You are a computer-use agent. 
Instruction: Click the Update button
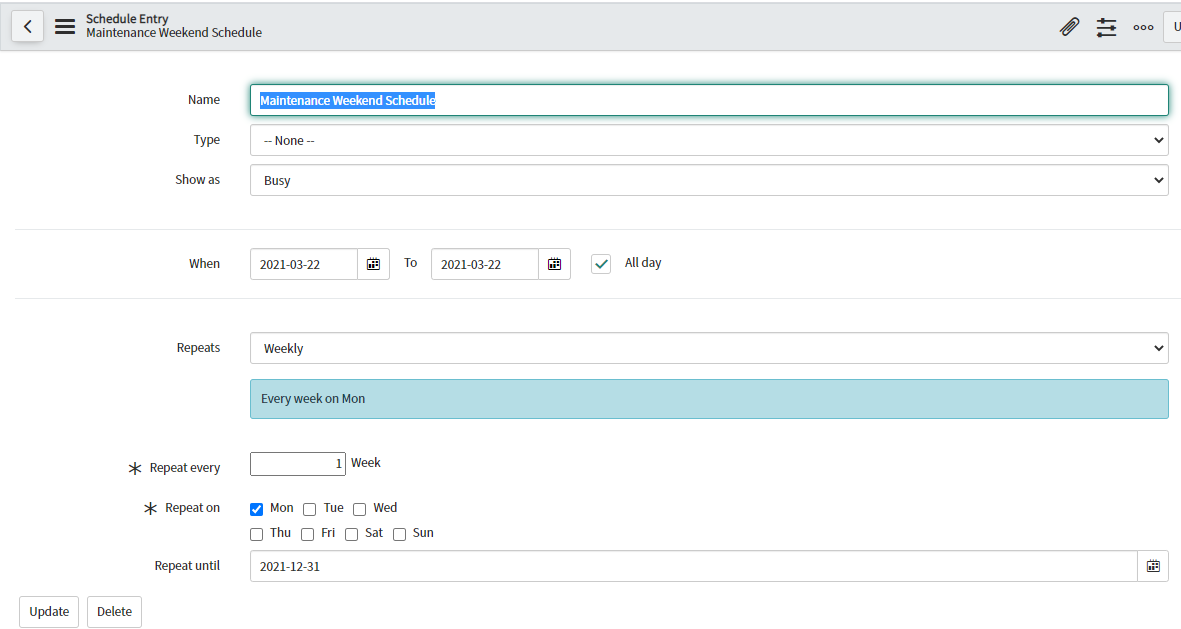48,611
